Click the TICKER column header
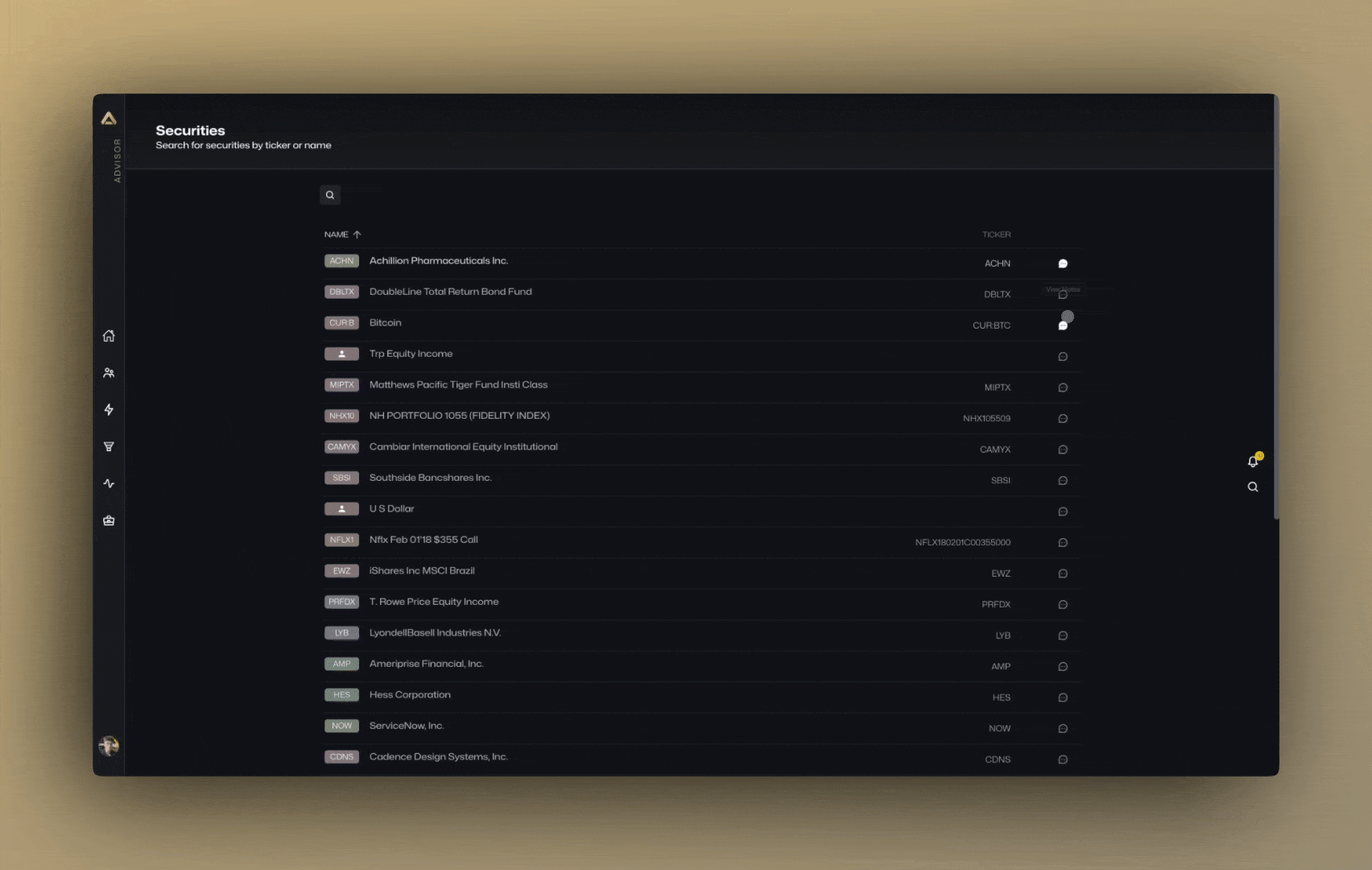1372x870 pixels. [x=996, y=234]
